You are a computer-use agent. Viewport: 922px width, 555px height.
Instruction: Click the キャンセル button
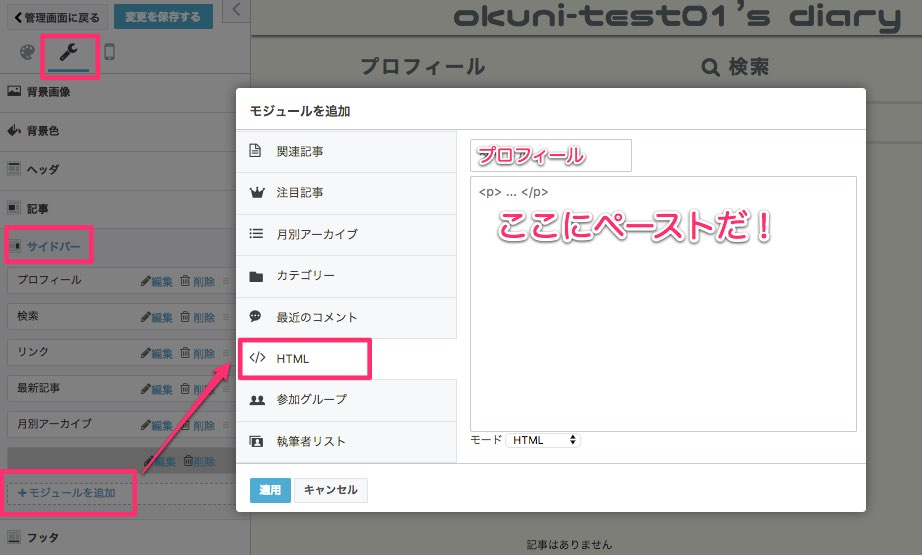click(x=330, y=490)
